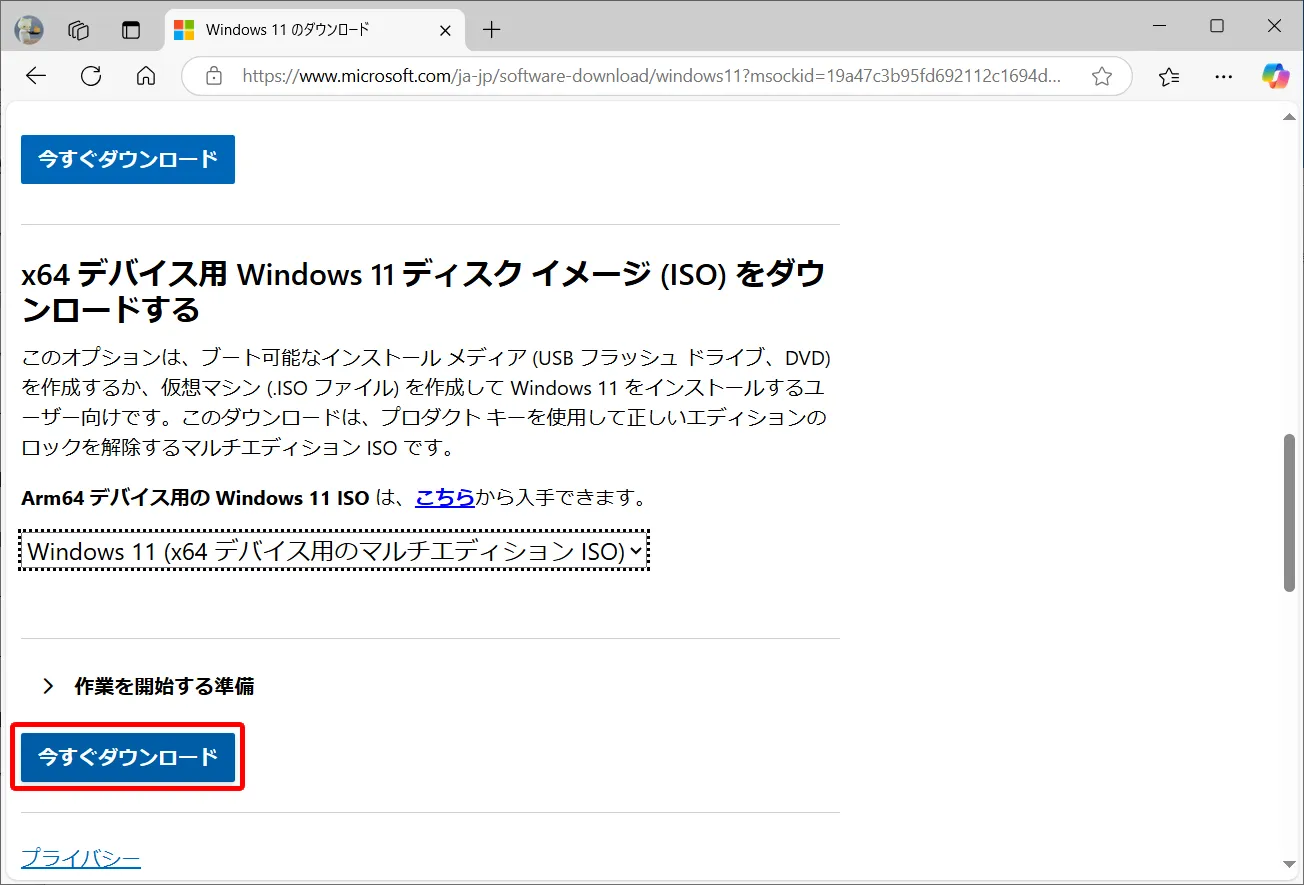Open the Copilot sidebar

tap(1275, 76)
